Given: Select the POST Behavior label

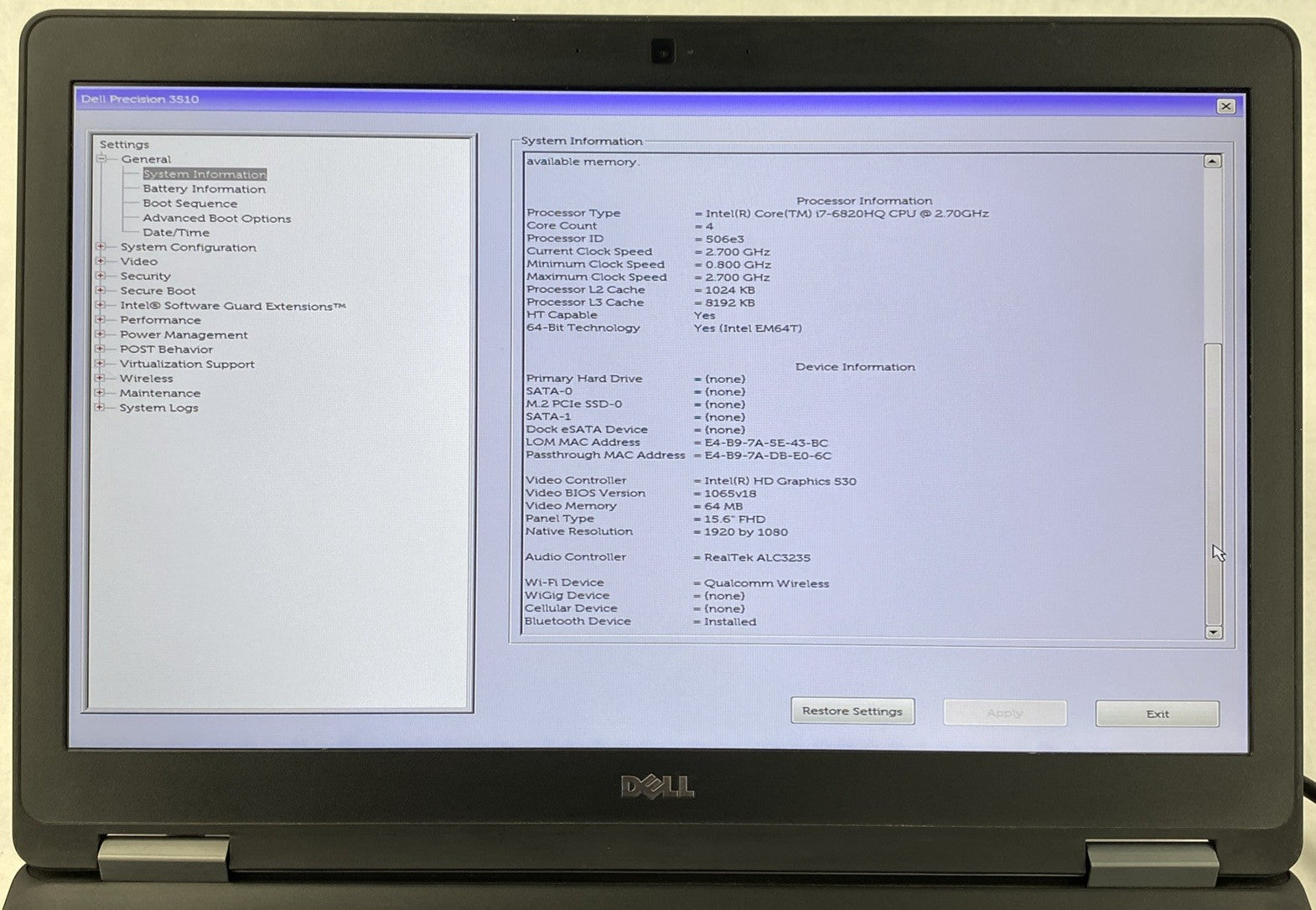Looking at the screenshot, I should (166, 349).
